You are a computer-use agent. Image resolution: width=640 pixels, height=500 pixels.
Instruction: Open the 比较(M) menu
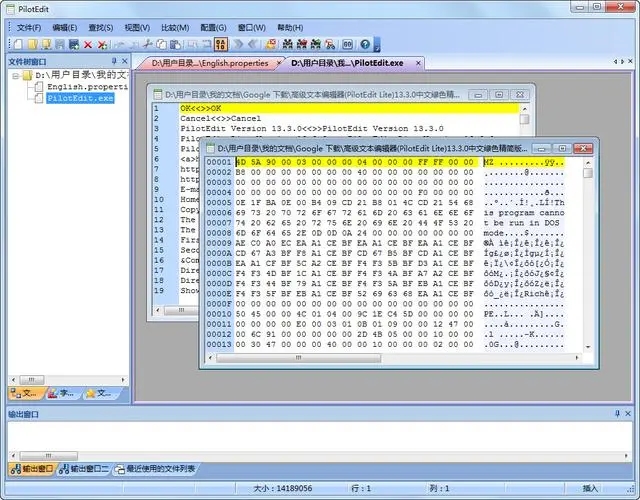175,27
